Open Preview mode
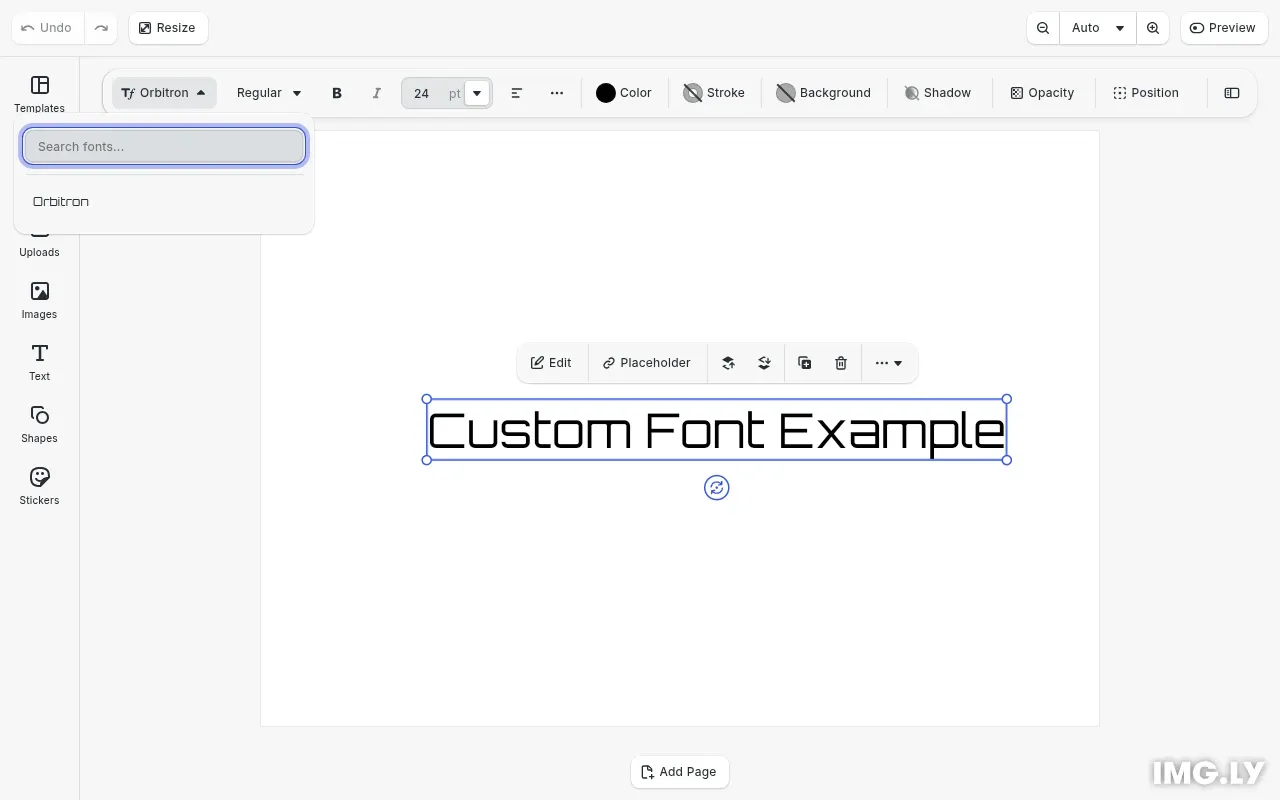The image size is (1280, 800). [x=1223, y=28]
